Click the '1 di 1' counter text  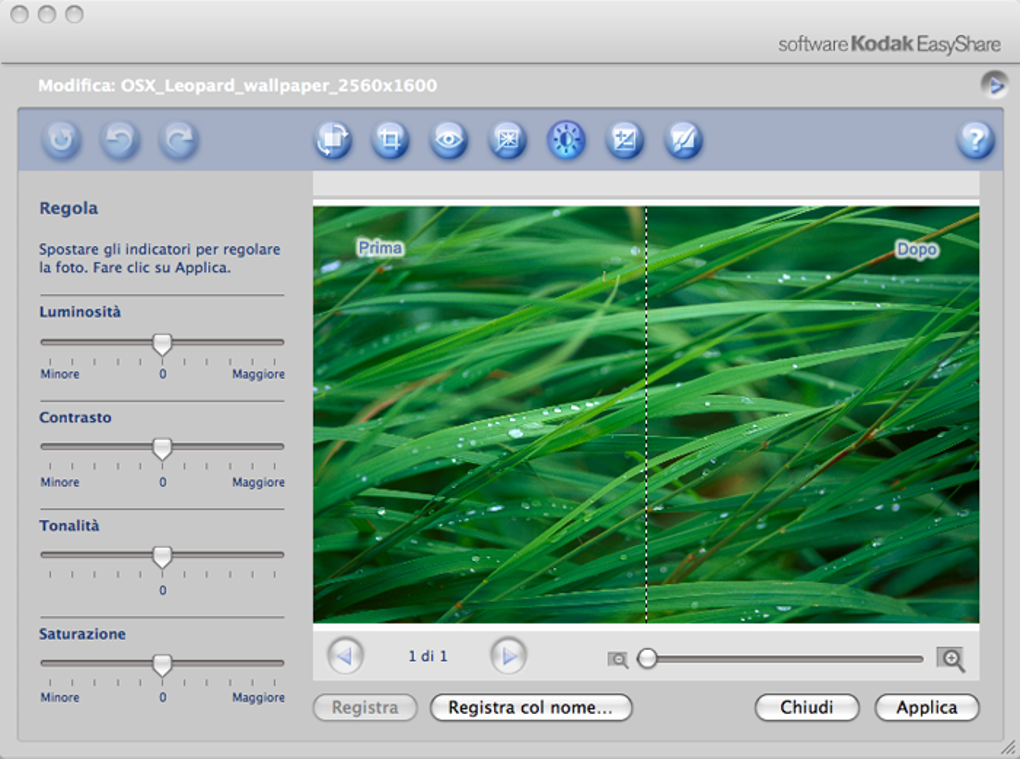(428, 656)
